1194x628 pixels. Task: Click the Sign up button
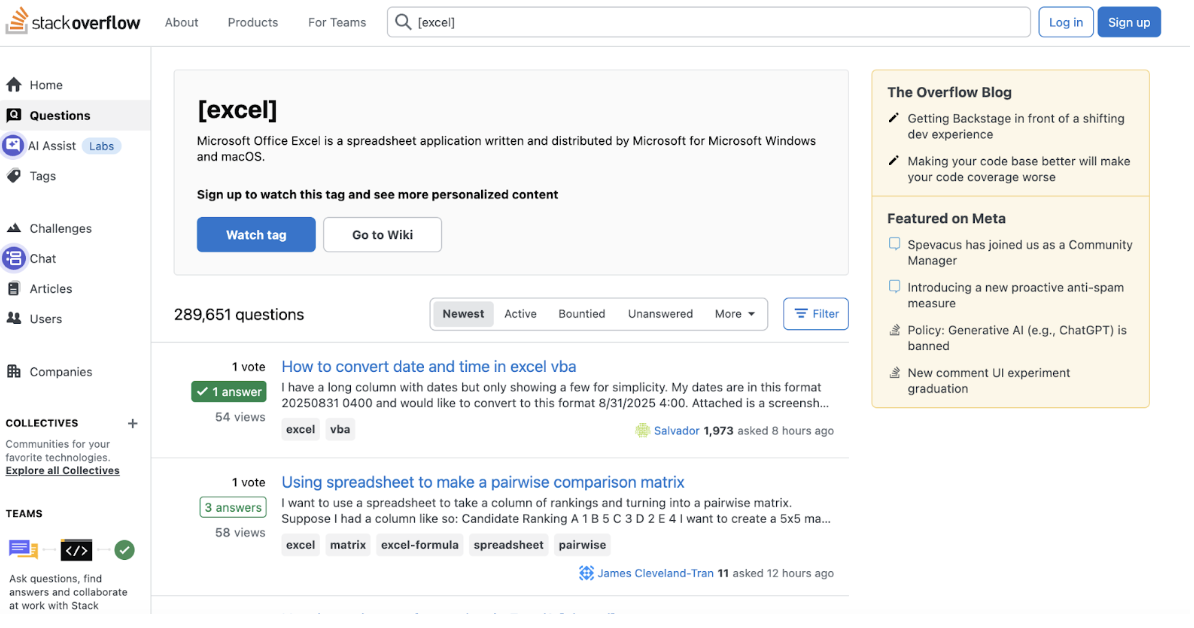point(1128,22)
